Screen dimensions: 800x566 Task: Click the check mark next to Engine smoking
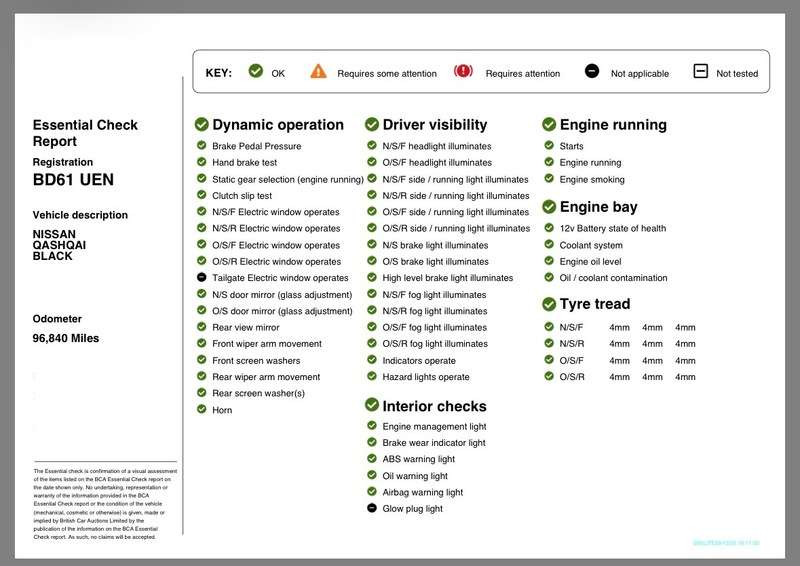(x=549, y=179)
